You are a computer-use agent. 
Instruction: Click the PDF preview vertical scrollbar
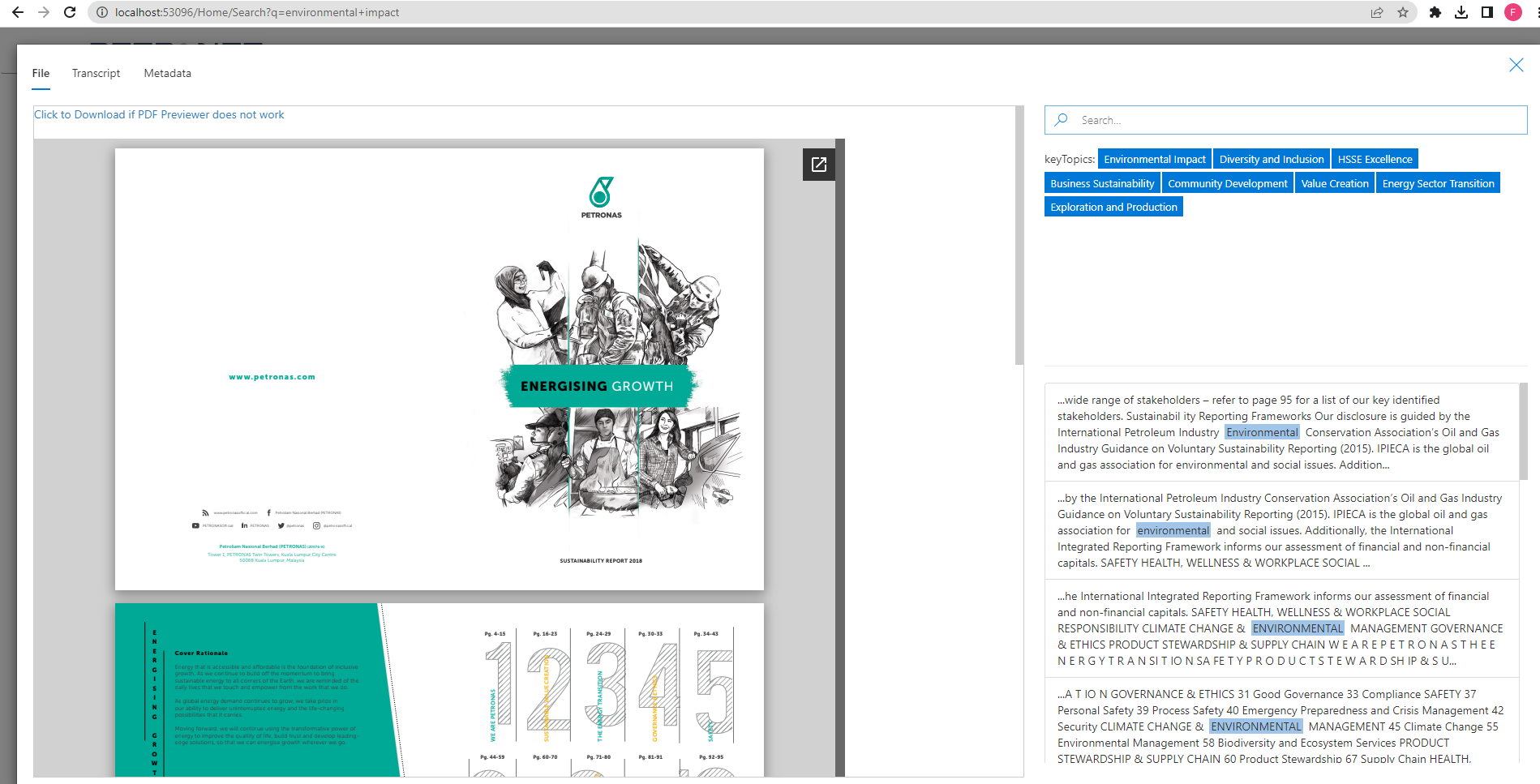point(1019,235)
